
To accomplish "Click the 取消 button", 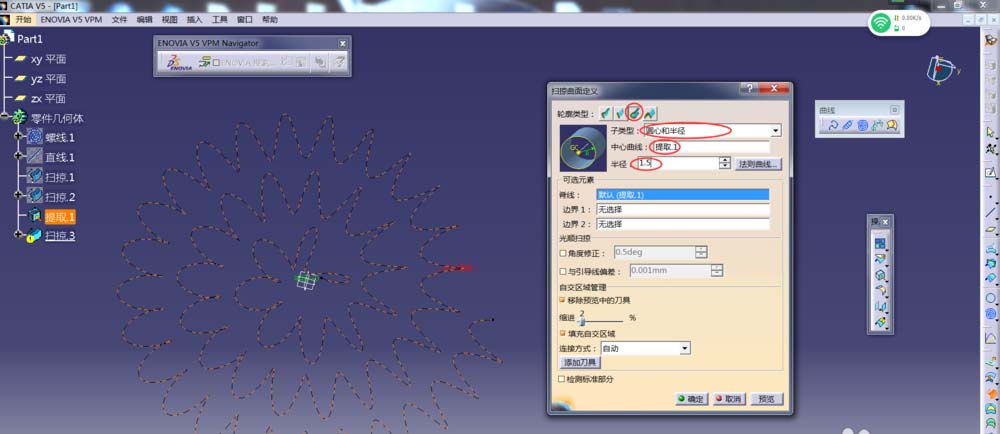I will (x=729, y=399).
